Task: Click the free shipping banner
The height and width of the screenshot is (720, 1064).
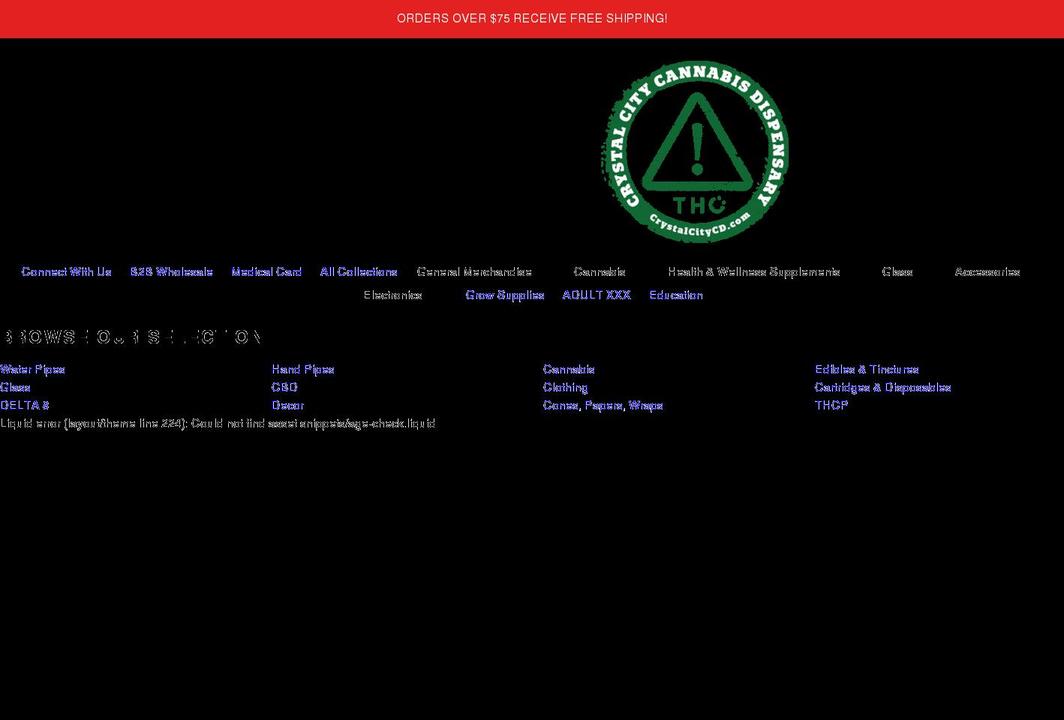Action: pos(532,18)
